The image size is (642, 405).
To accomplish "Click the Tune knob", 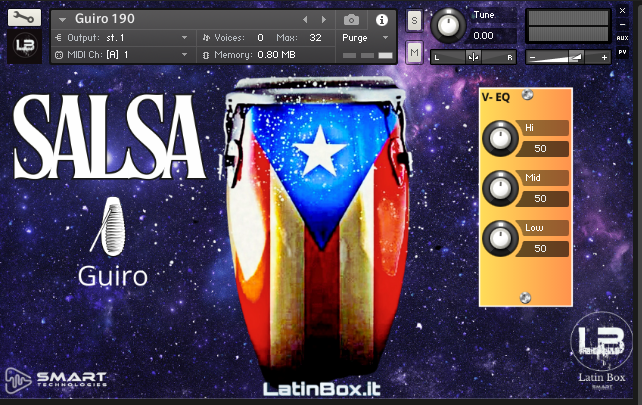I will coord(448,25).
